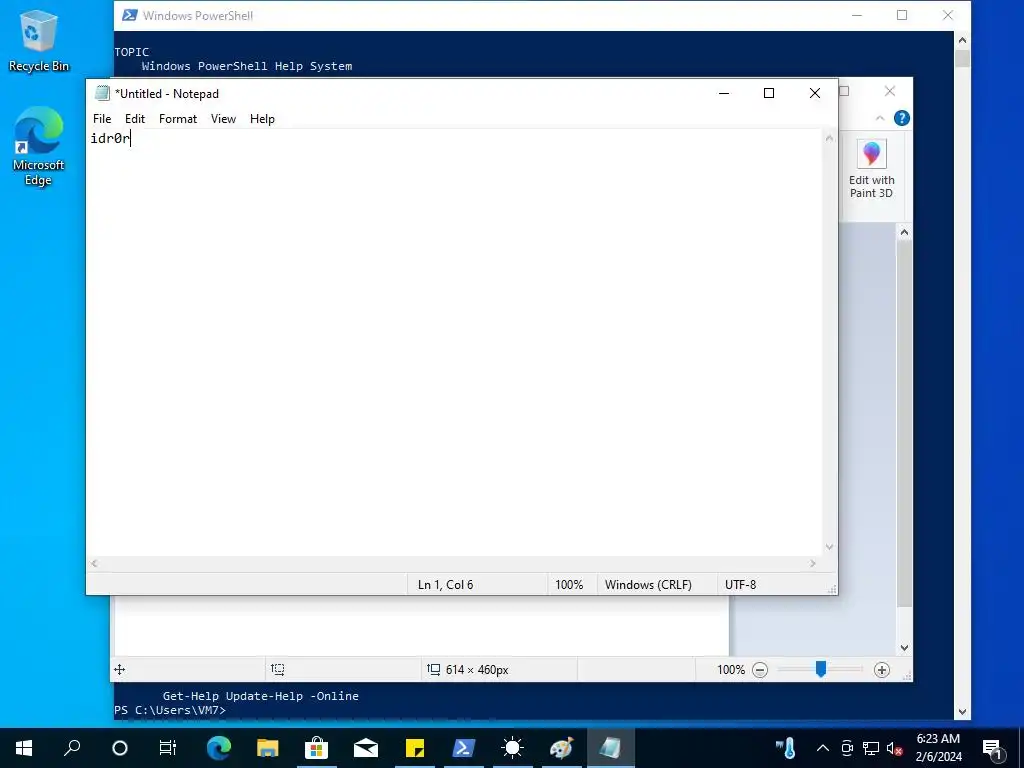1024x768 pixels.
Task: Click the Notepad vertical scrollbar down arrow
Action: coord(829,547)
